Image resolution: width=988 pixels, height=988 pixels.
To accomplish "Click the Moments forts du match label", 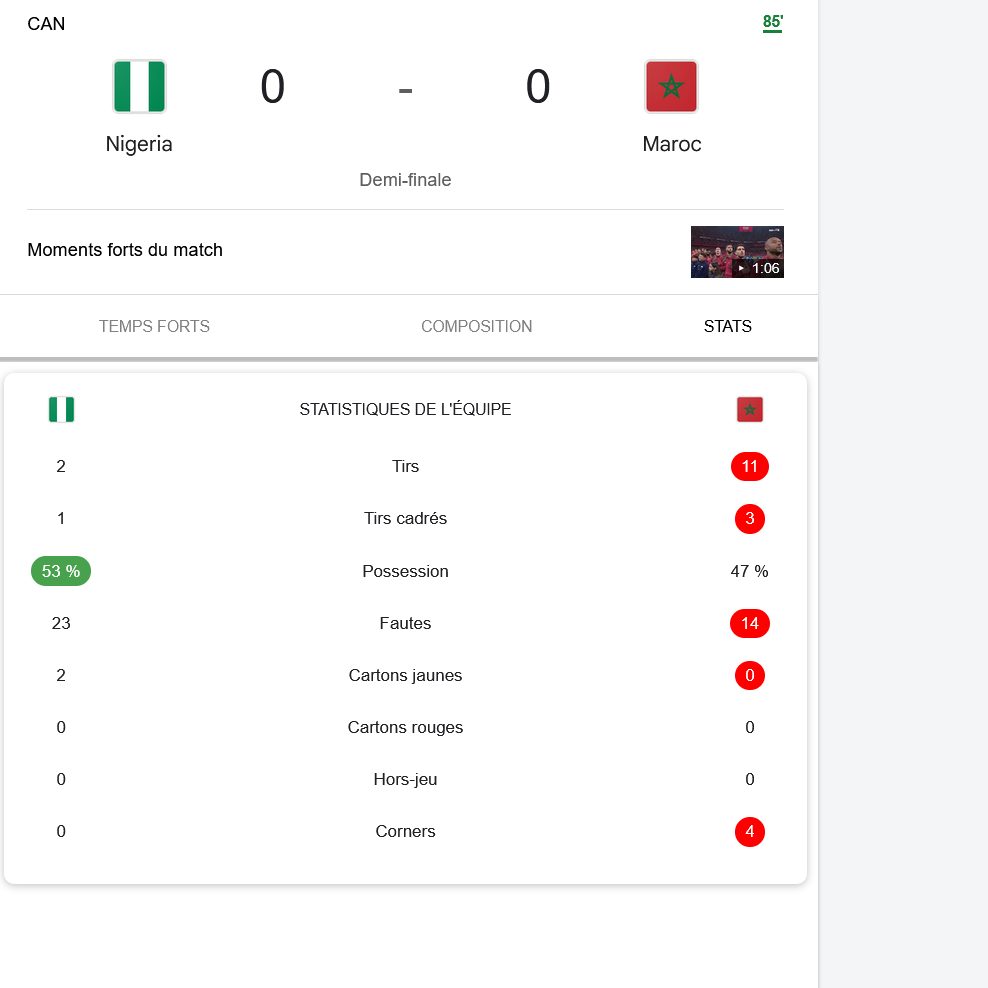I will [125, 250].
